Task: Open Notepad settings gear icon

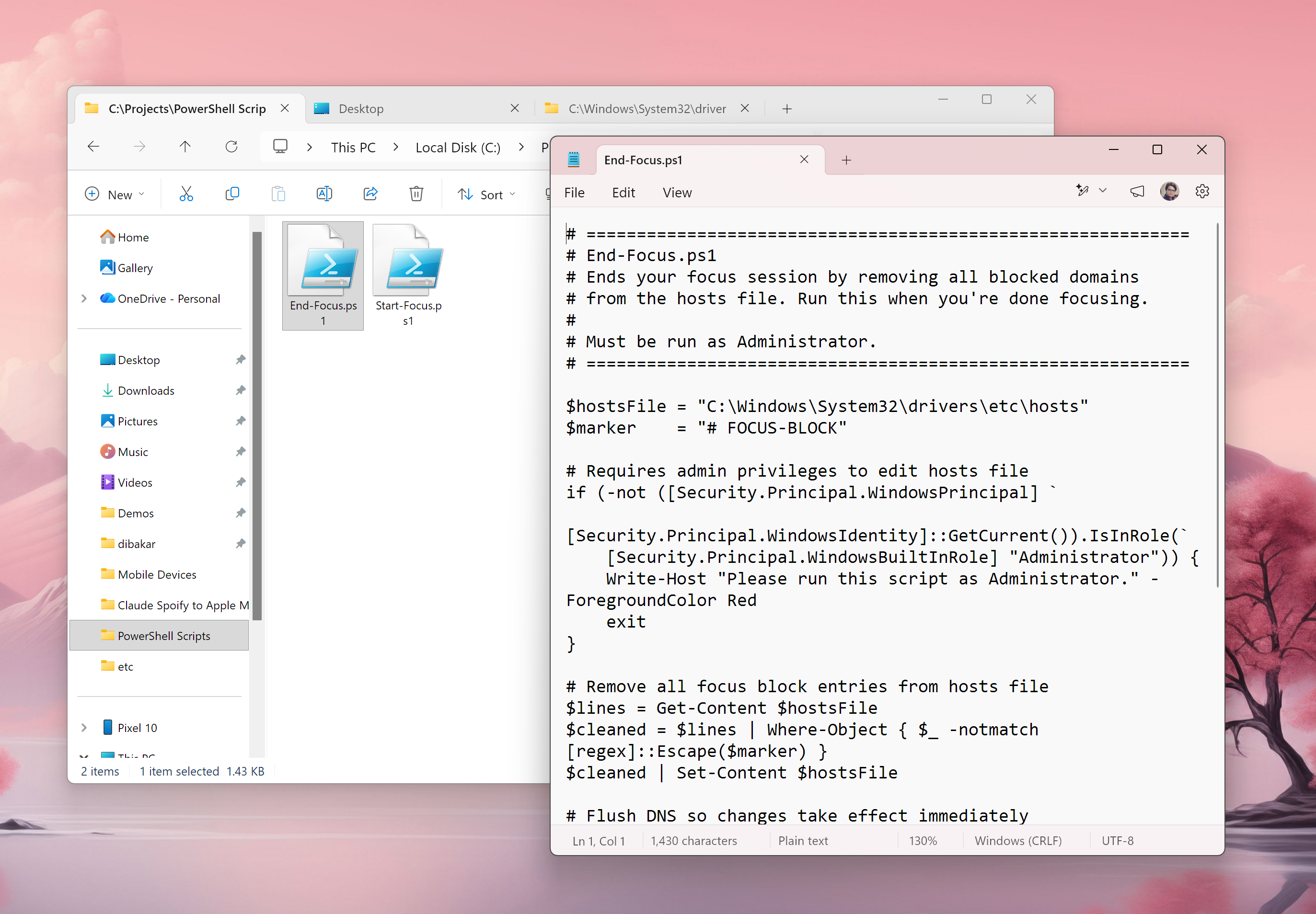Action: click(x=1202, y=191)
